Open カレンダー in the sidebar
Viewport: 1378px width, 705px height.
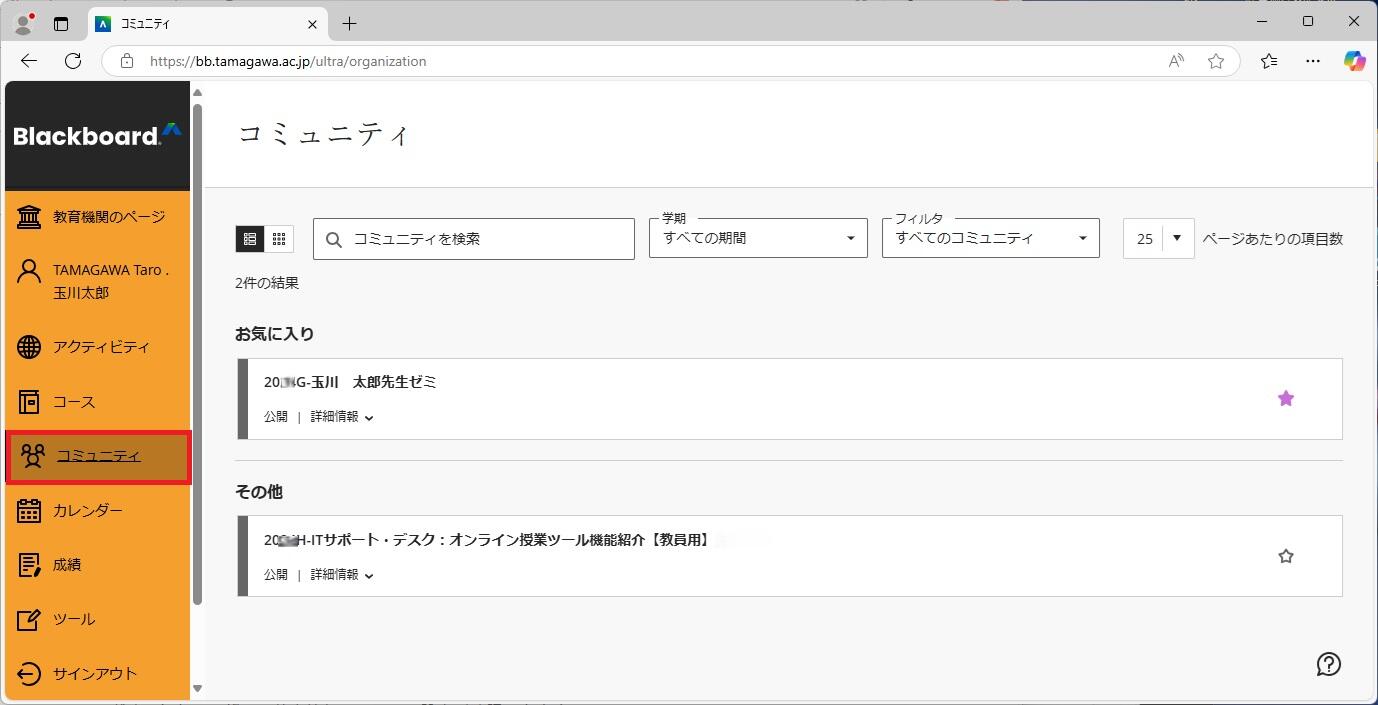97,511
